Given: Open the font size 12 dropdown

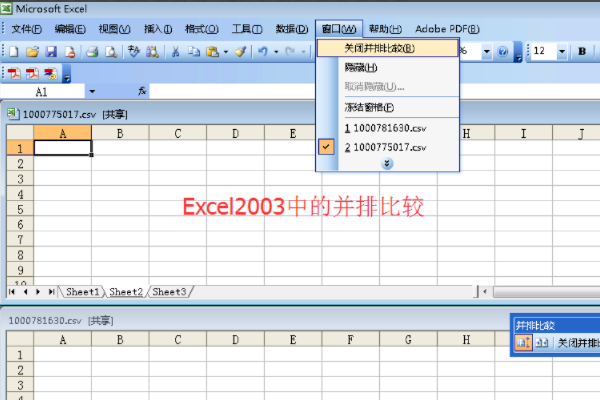Looking at the screenshot, I should pyautogui.click(x=562, y=51).
